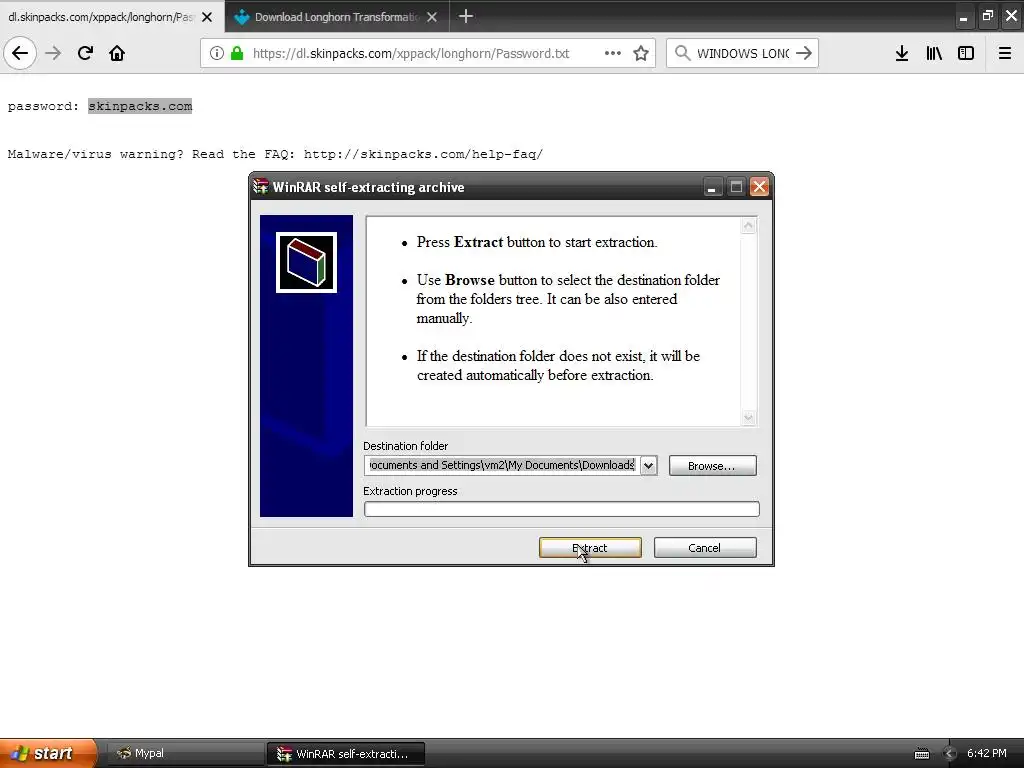Image resolution: width=1024 pixels, height=768 pixels.
Task: Switch to Mypal taskbar button
Action: (185, 754)
